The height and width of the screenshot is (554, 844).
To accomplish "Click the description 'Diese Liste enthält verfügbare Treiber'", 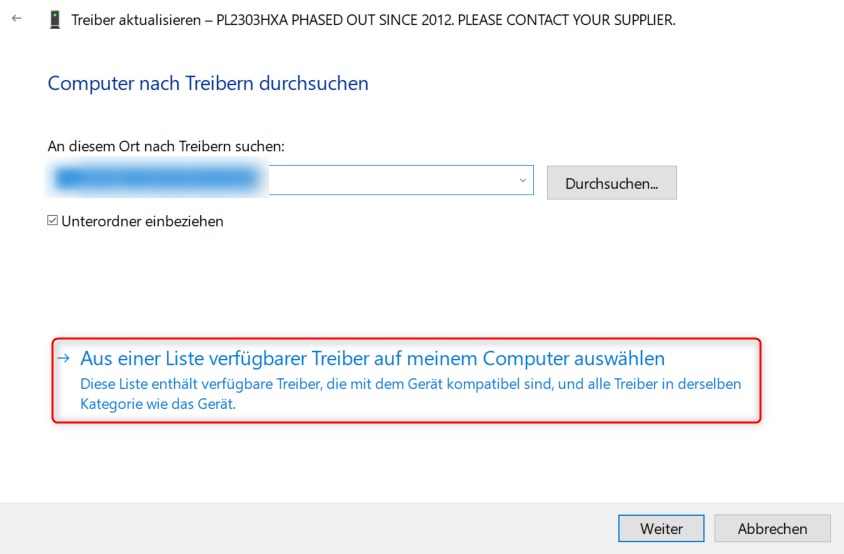I will pyautogui.click(x=410, y=384).
